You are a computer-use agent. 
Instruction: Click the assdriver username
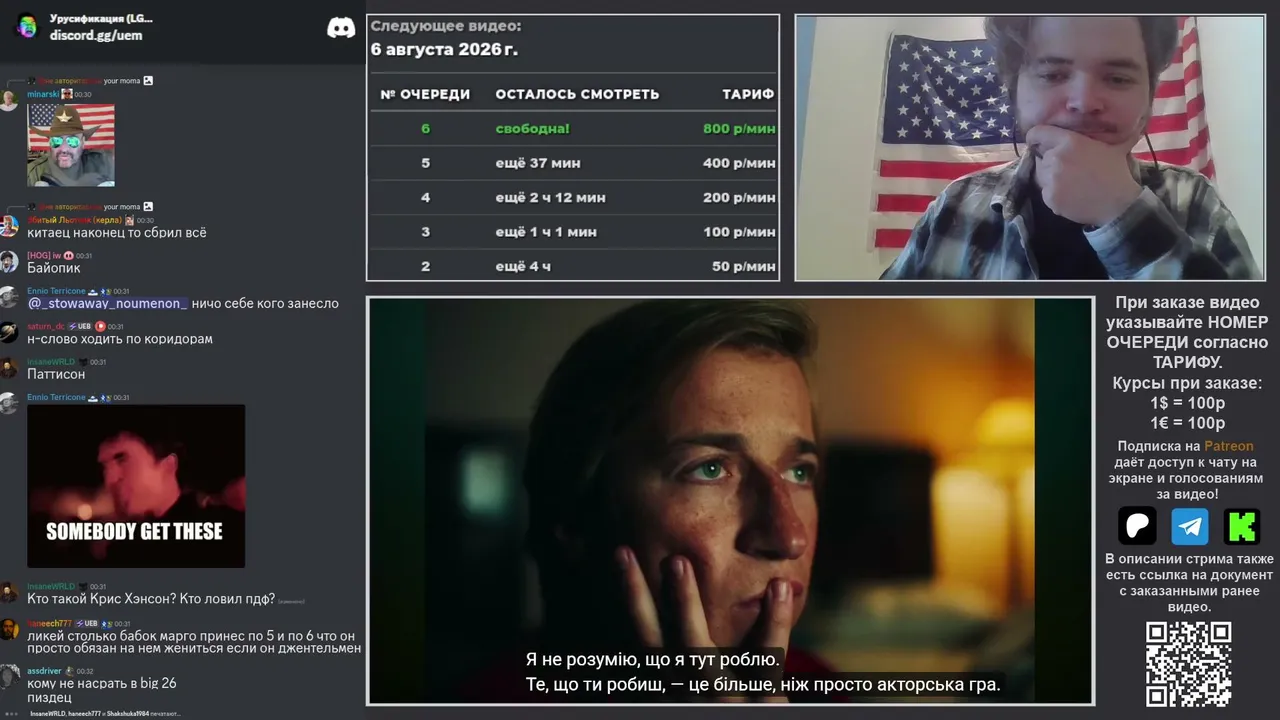click(x=44, y=671)
